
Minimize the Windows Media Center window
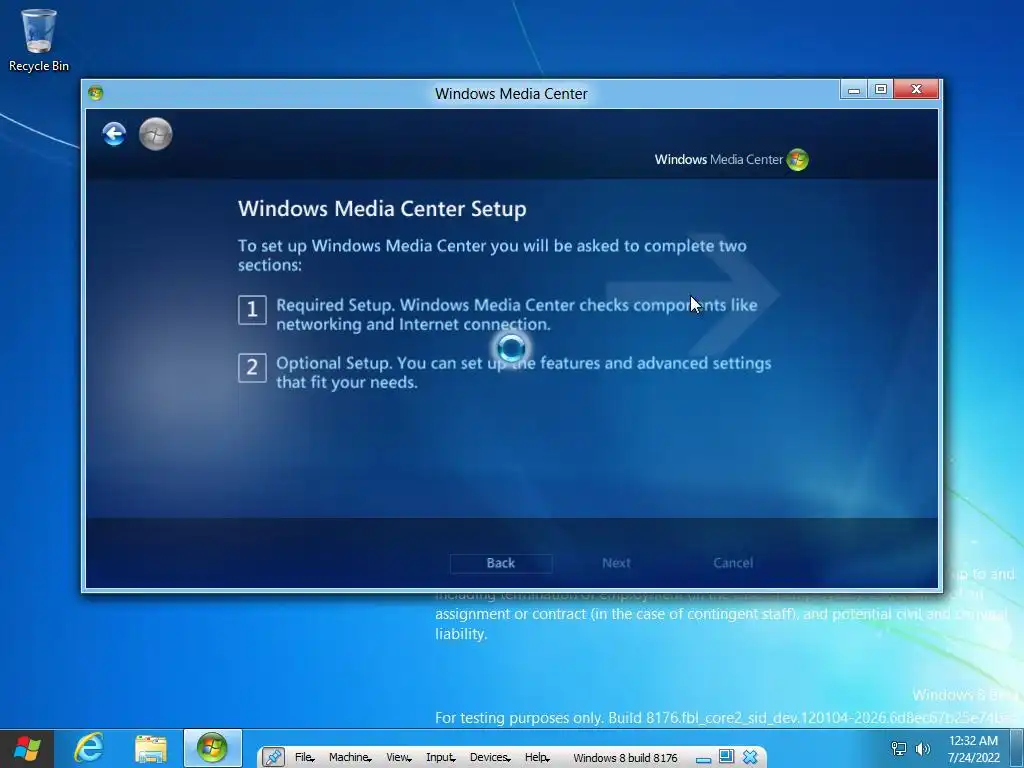point(854,89)
